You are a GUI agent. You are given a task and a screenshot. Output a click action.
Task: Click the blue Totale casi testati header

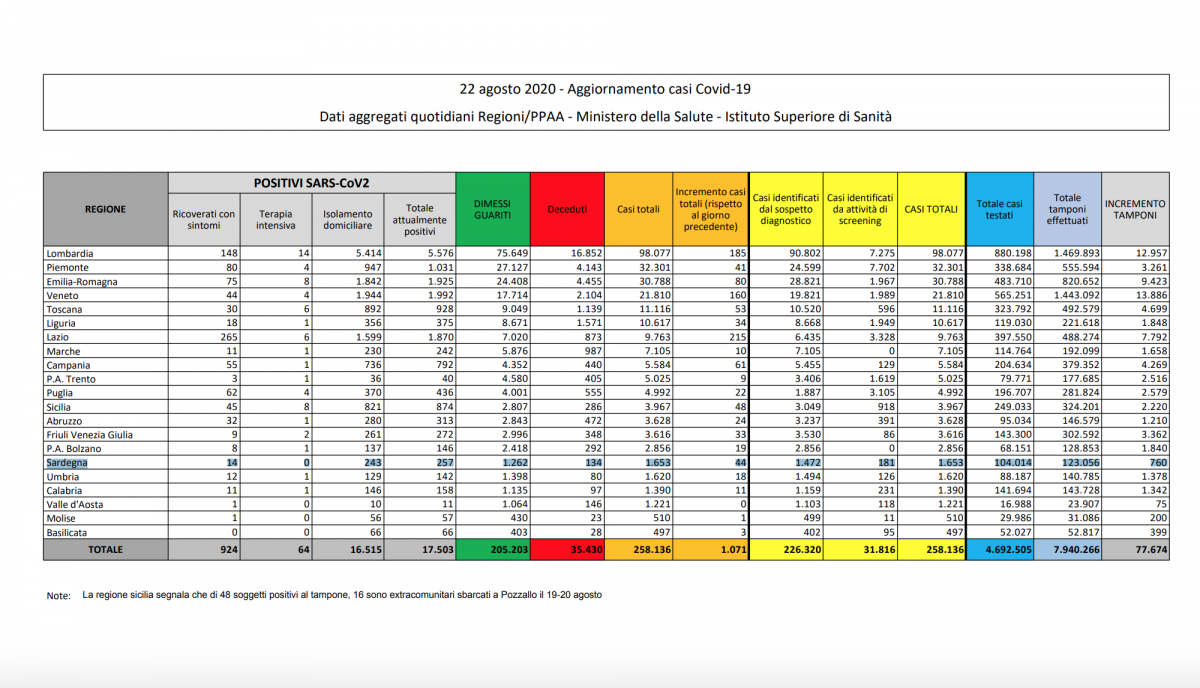click(999, 208)
